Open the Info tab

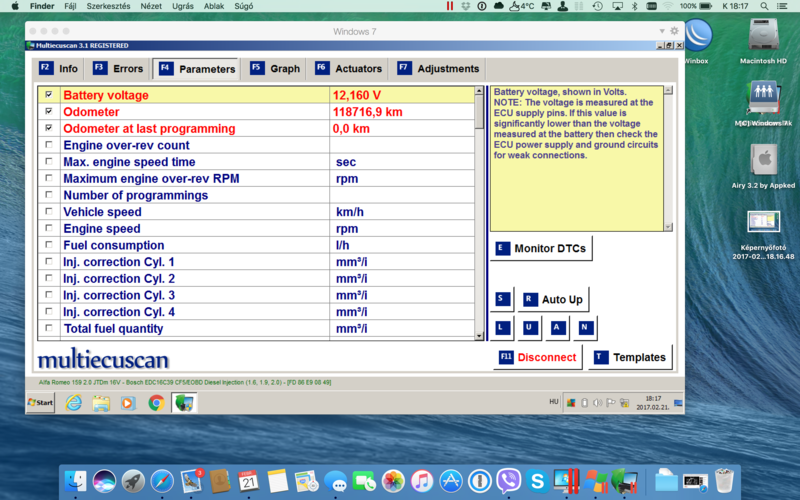(x=59, y=68)
